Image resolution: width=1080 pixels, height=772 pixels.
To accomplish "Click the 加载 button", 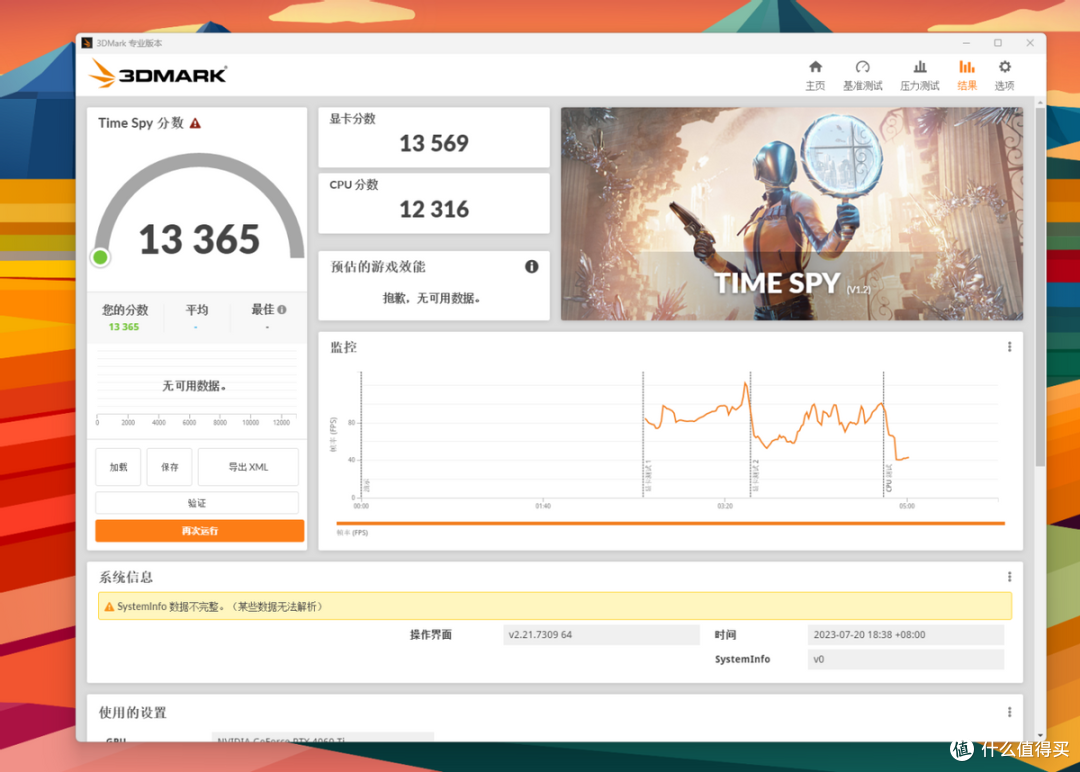I will (118, 467).
